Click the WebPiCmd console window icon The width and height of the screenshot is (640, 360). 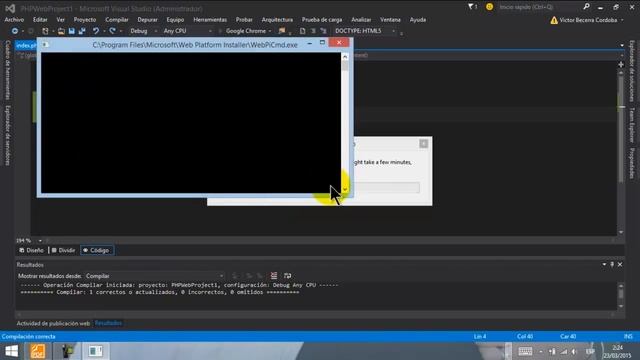45,44
